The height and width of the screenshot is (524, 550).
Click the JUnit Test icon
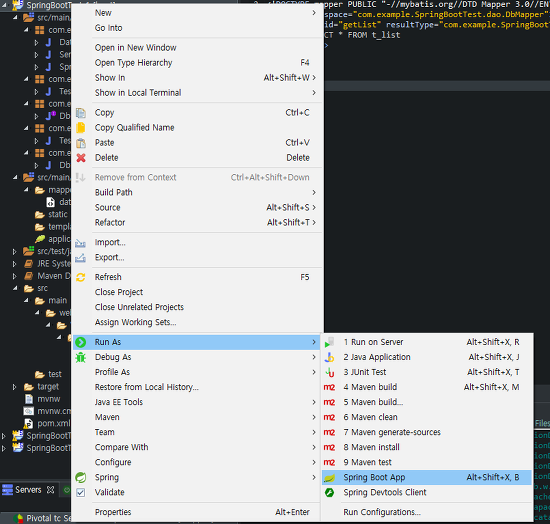pos(329,372)
